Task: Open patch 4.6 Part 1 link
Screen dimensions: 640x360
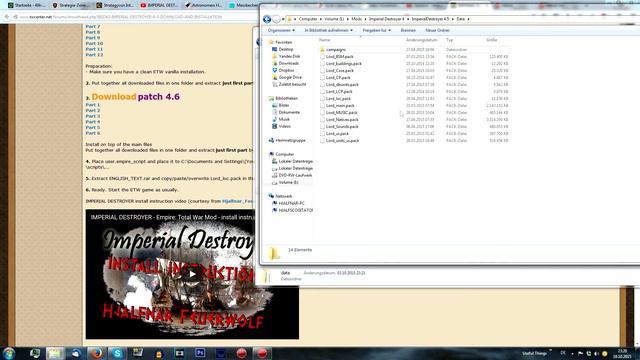Action: [x=93, y=105]
